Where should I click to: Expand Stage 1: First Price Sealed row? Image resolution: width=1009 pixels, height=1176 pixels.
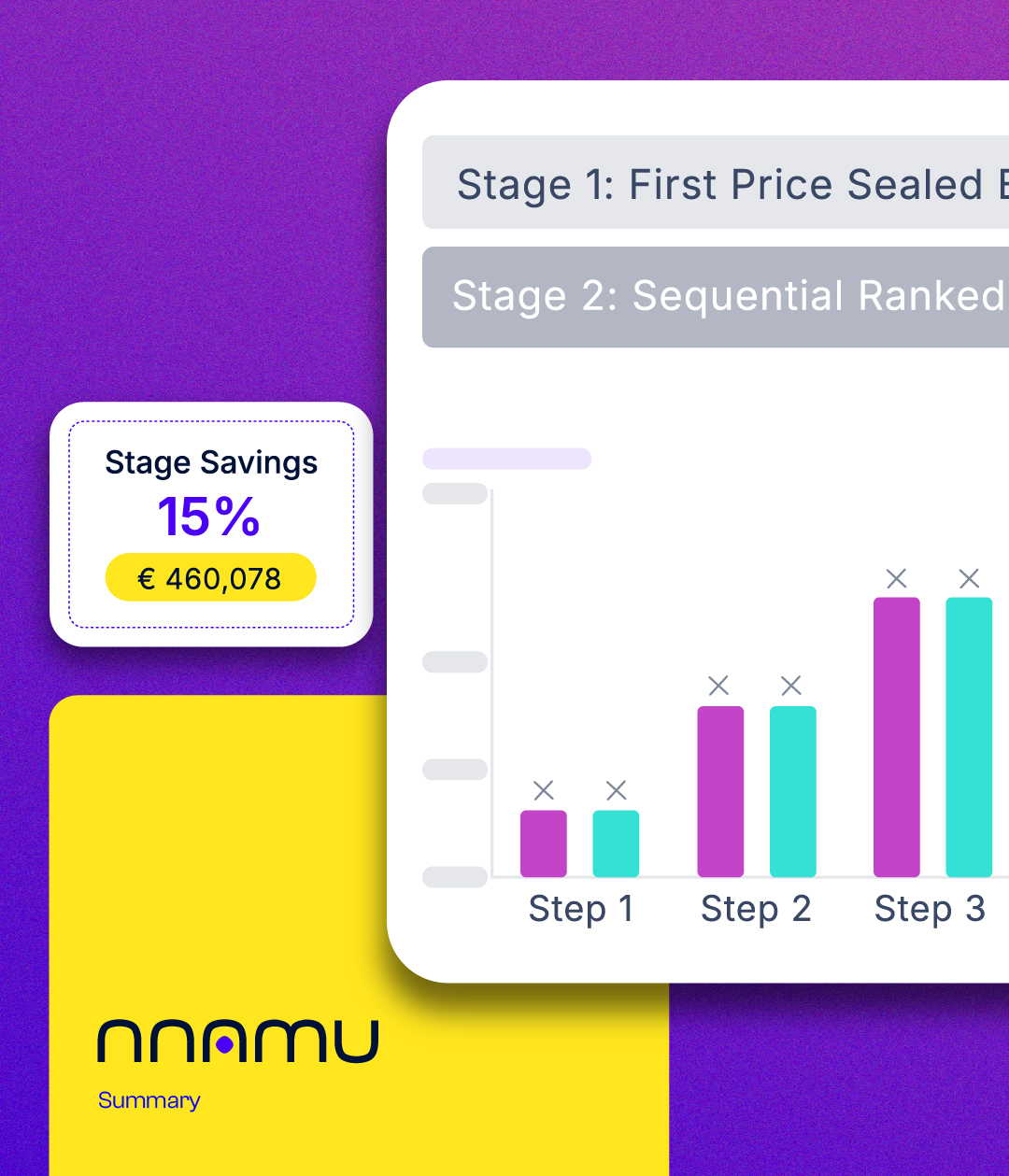(716, 183)
